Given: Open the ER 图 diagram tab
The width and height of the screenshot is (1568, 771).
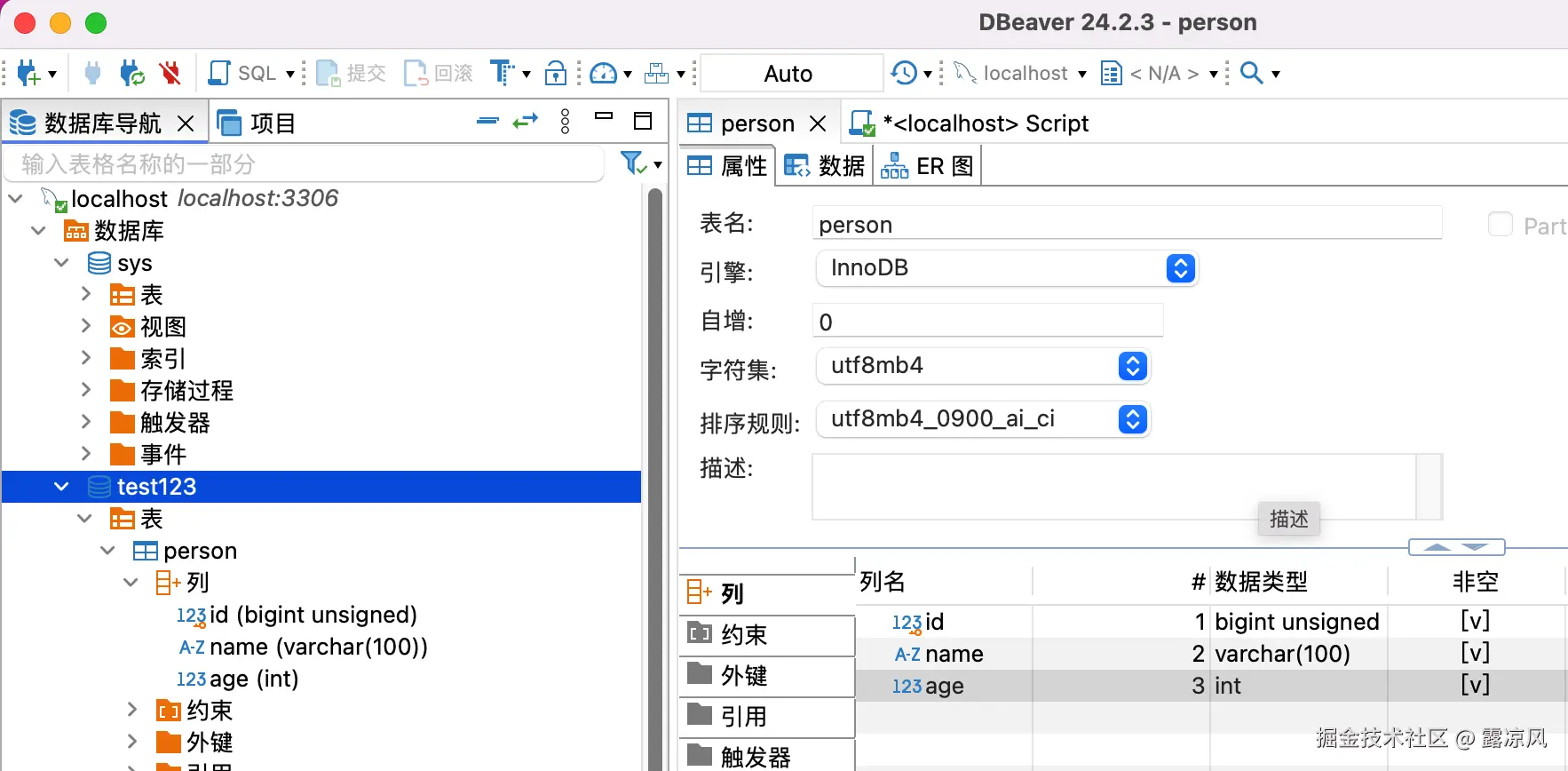Looking at the screenshot, I should coord(927,166).
